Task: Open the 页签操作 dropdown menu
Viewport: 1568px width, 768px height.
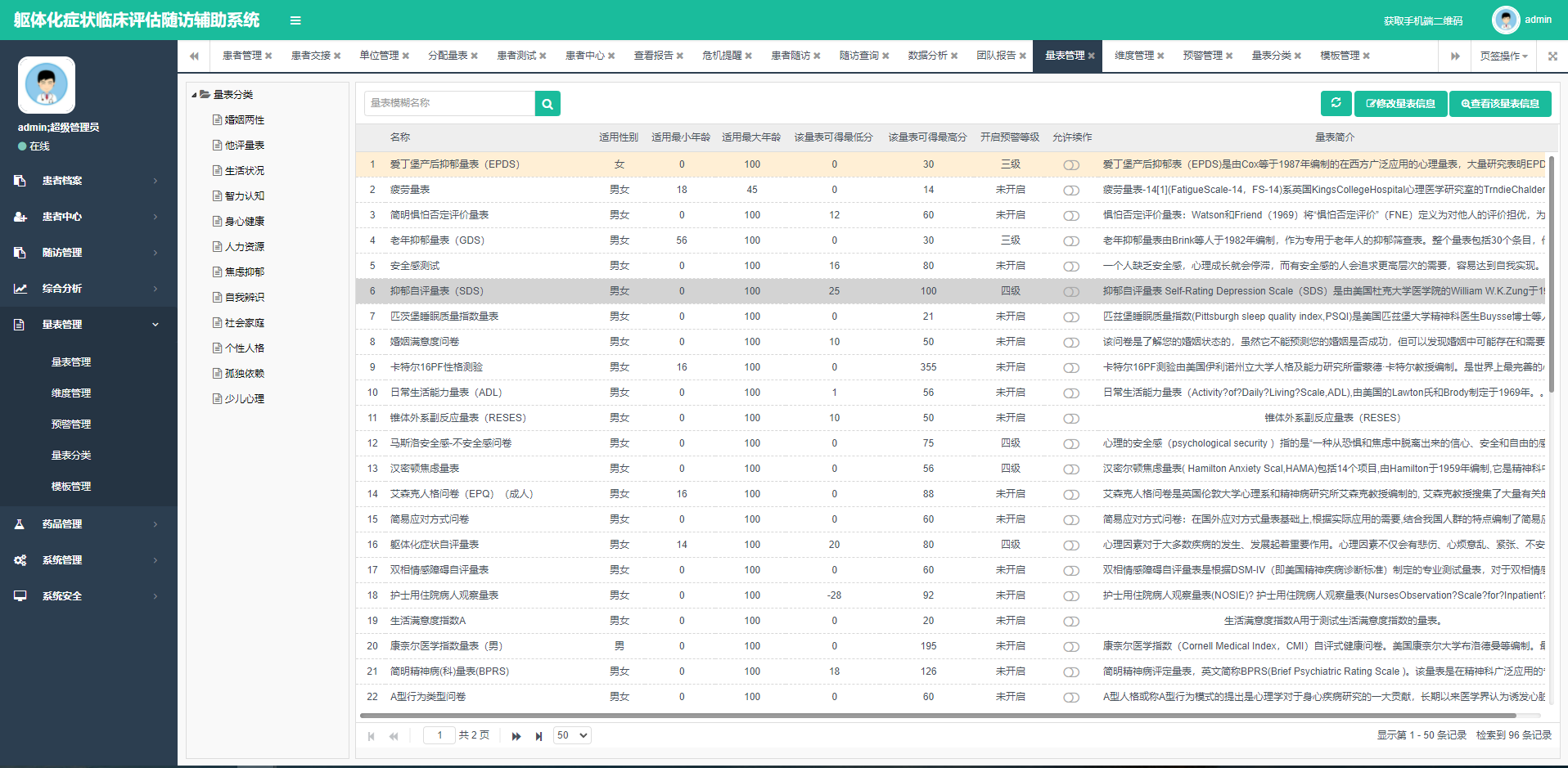Action: pos(1503,56)
